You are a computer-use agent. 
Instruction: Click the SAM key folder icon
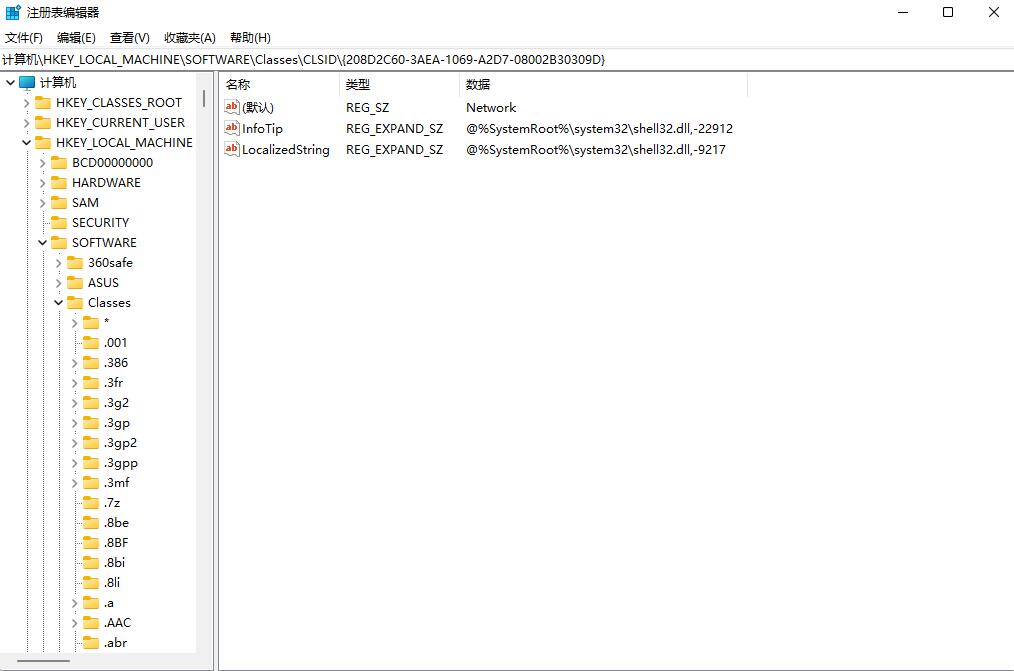click(x=57, y=202)
